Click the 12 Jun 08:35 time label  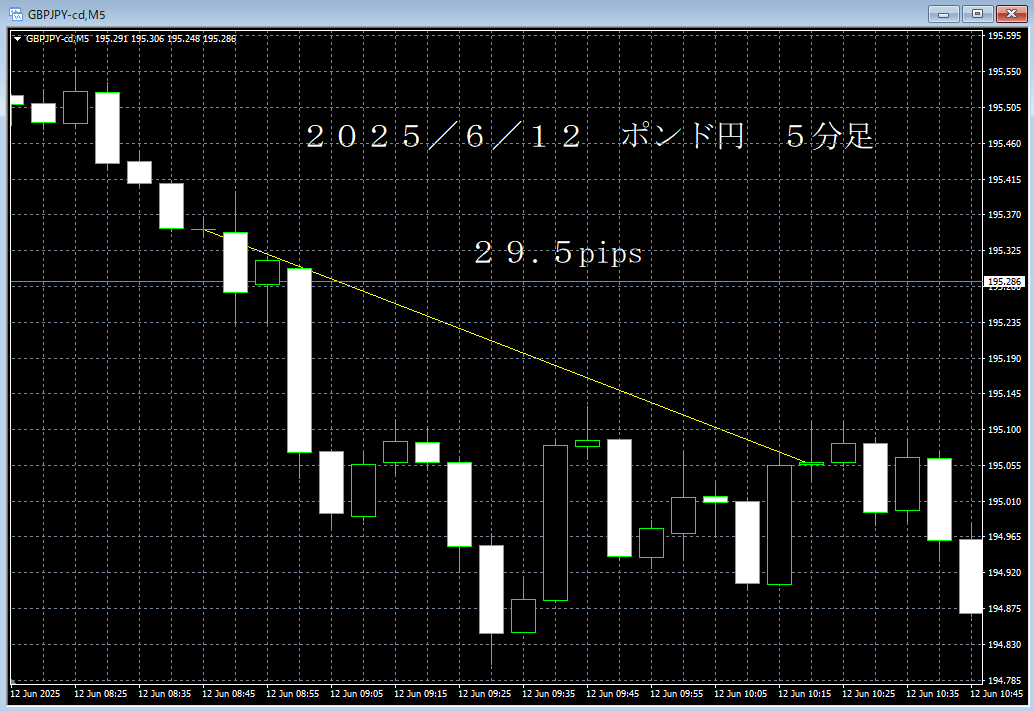[164, 694]
